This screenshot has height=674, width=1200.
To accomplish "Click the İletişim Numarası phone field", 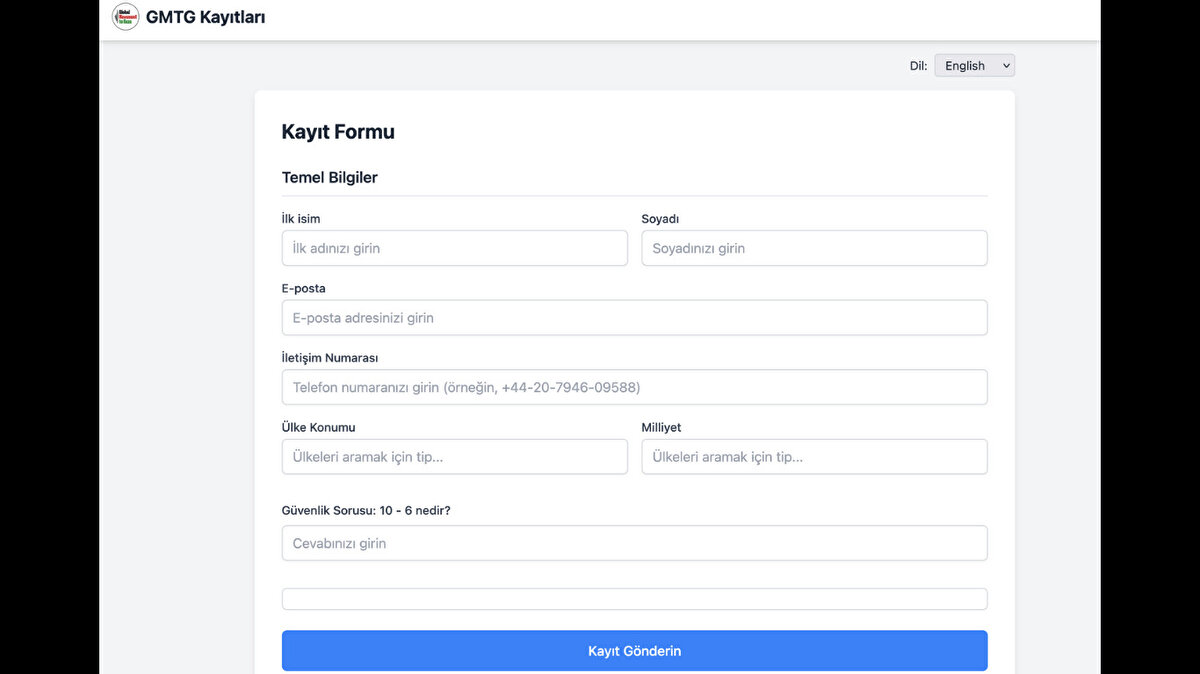I will (634, 387).
